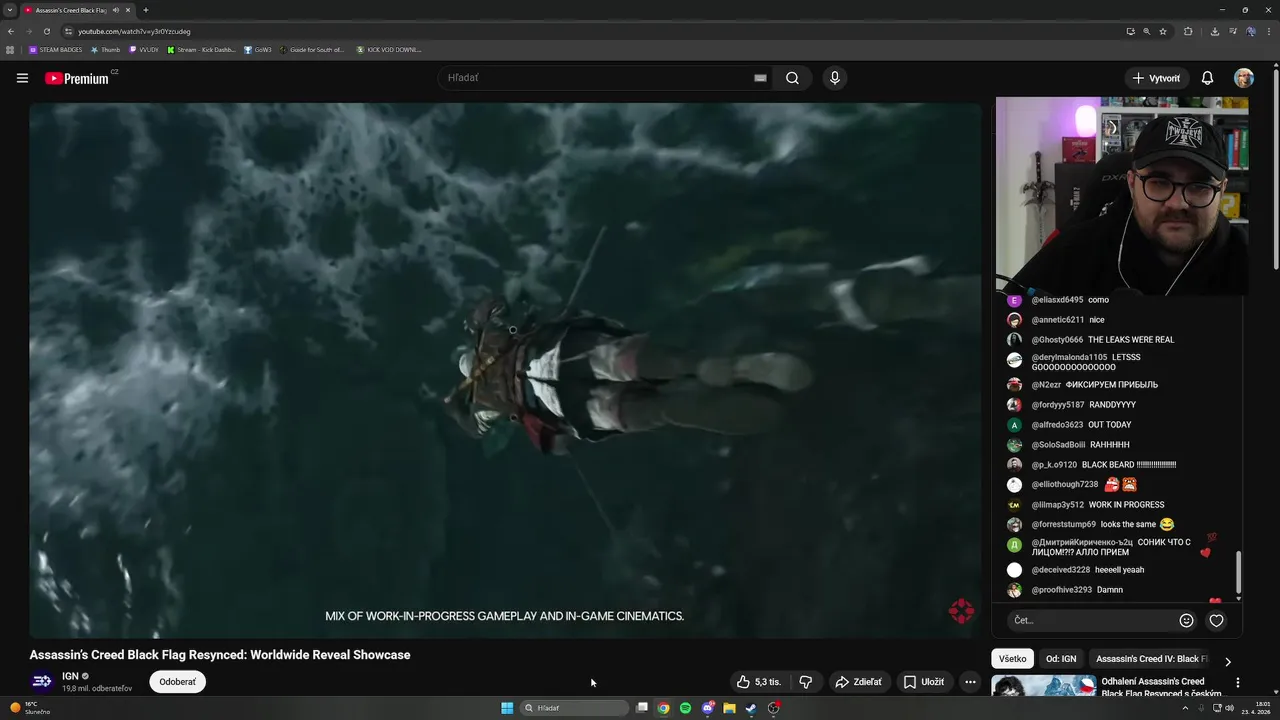
Task: Click the address bar URL
Action: click(134, 31)
